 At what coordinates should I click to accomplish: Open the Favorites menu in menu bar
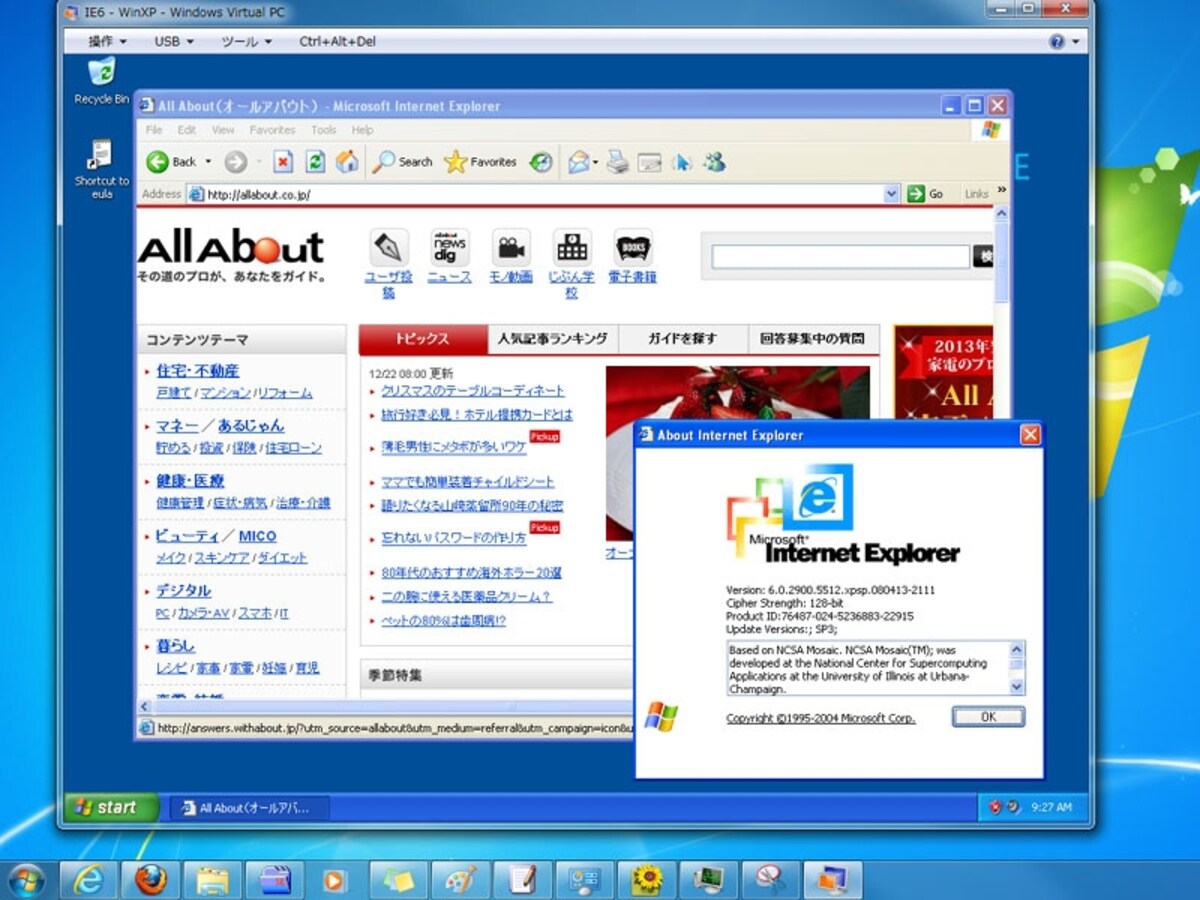[272, 130]
